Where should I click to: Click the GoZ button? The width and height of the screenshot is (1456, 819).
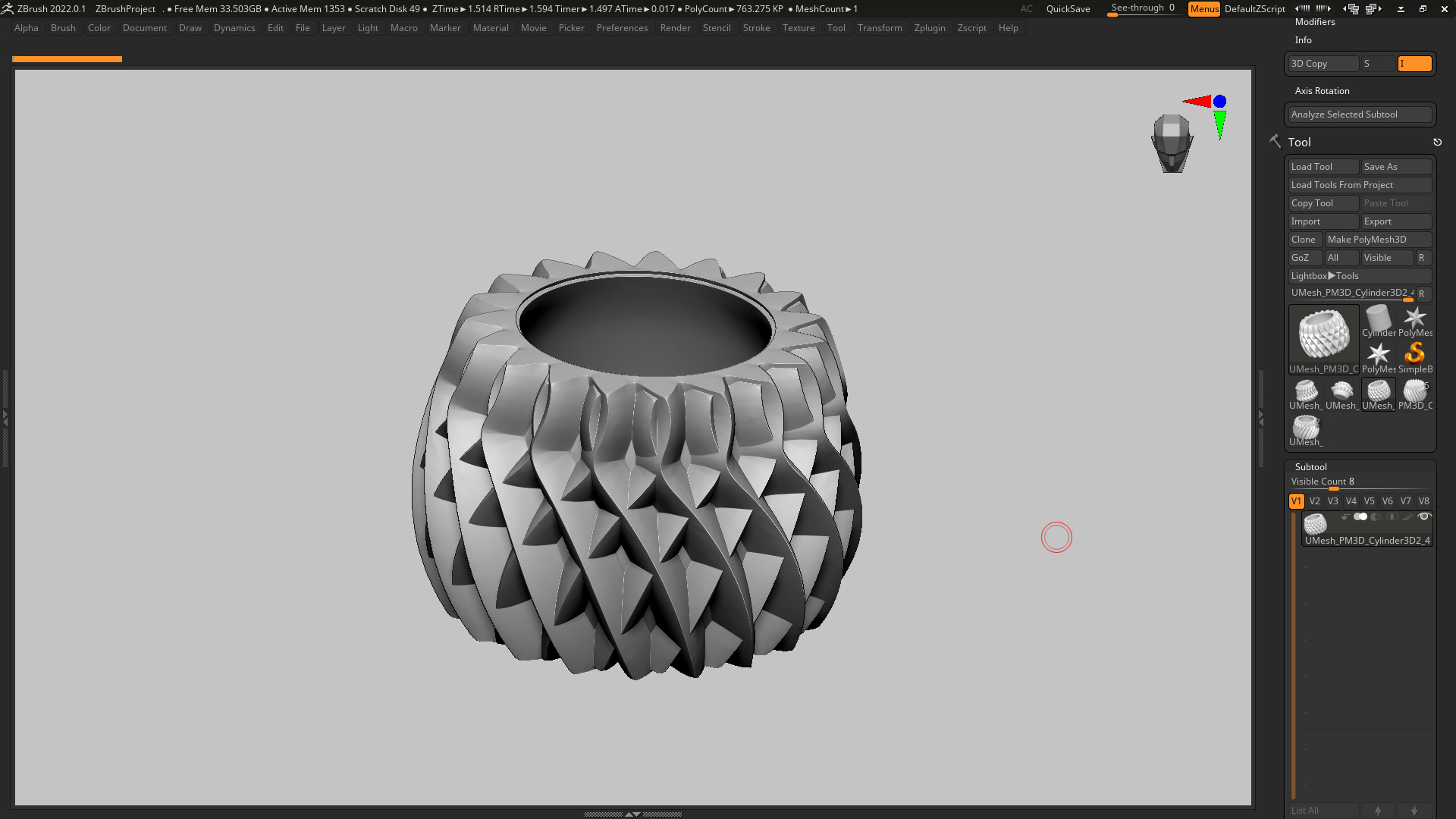pos(1306,258)
